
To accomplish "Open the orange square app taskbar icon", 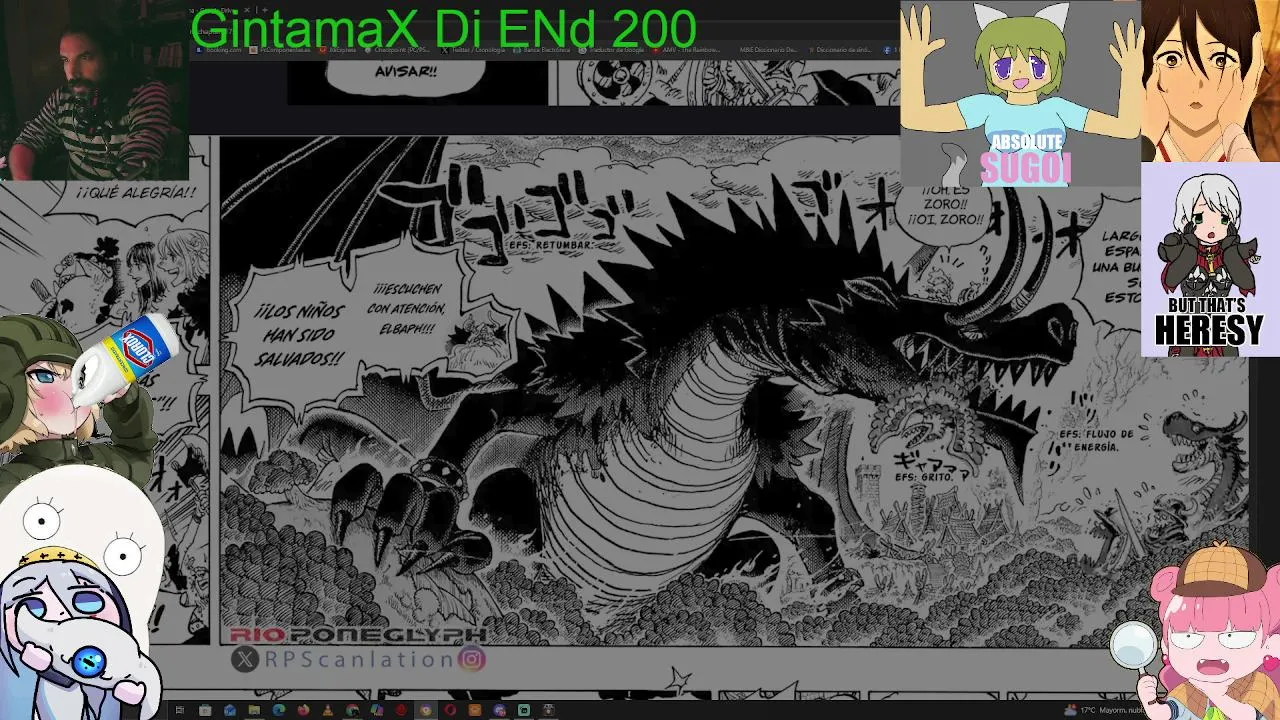I will tap(475, 710).
